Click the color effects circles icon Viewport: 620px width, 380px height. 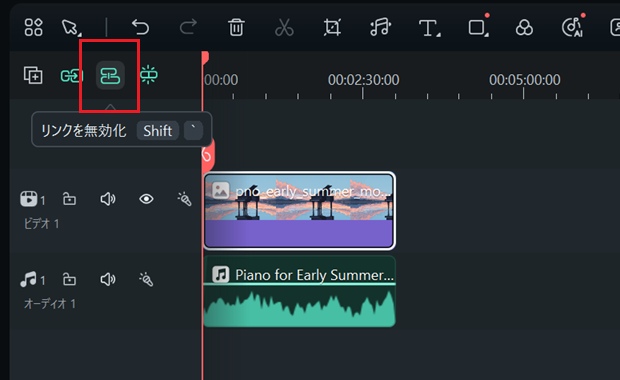524,28
